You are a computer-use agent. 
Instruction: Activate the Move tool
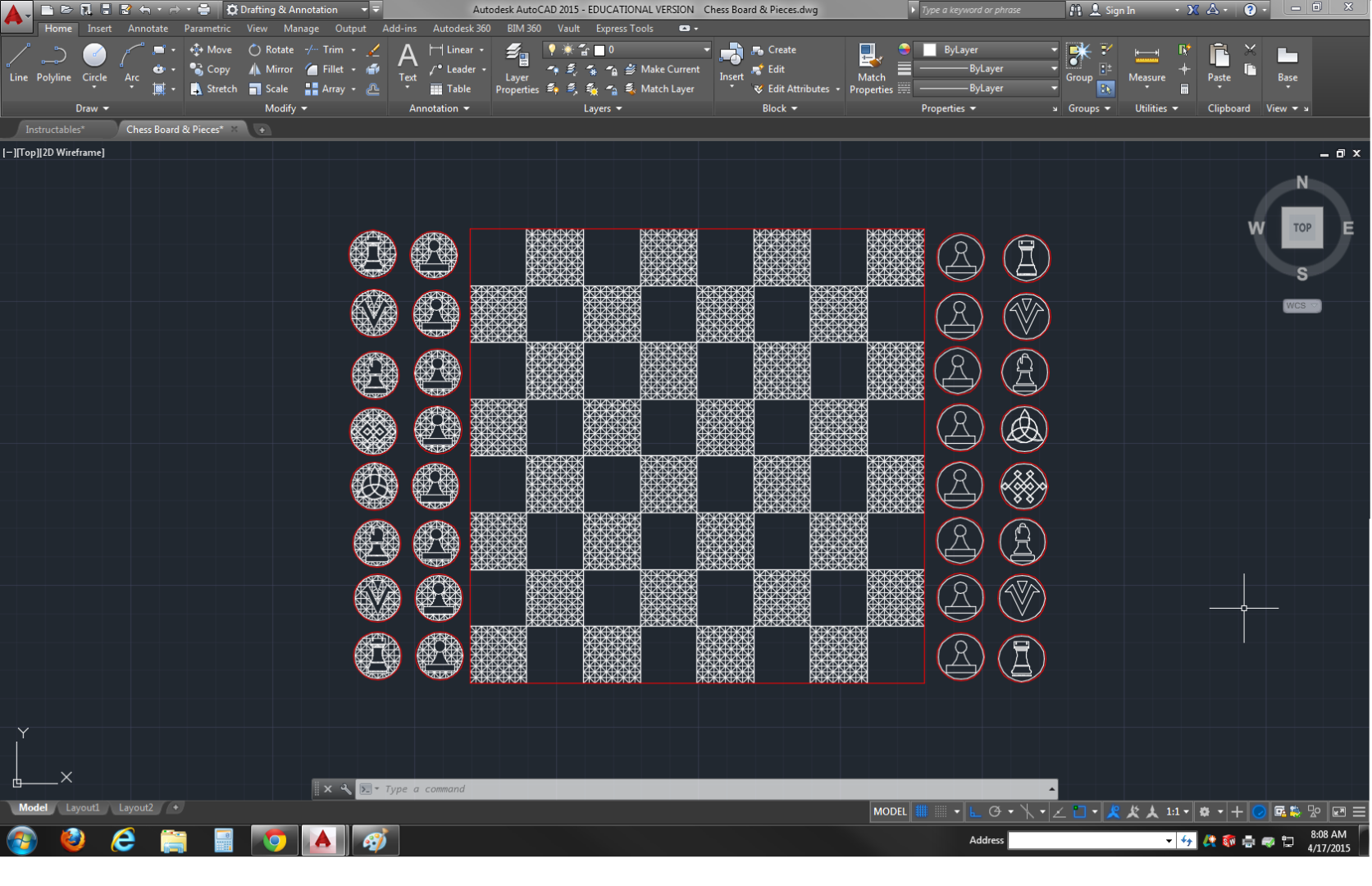pyautogui.click(x=212, y=49)
